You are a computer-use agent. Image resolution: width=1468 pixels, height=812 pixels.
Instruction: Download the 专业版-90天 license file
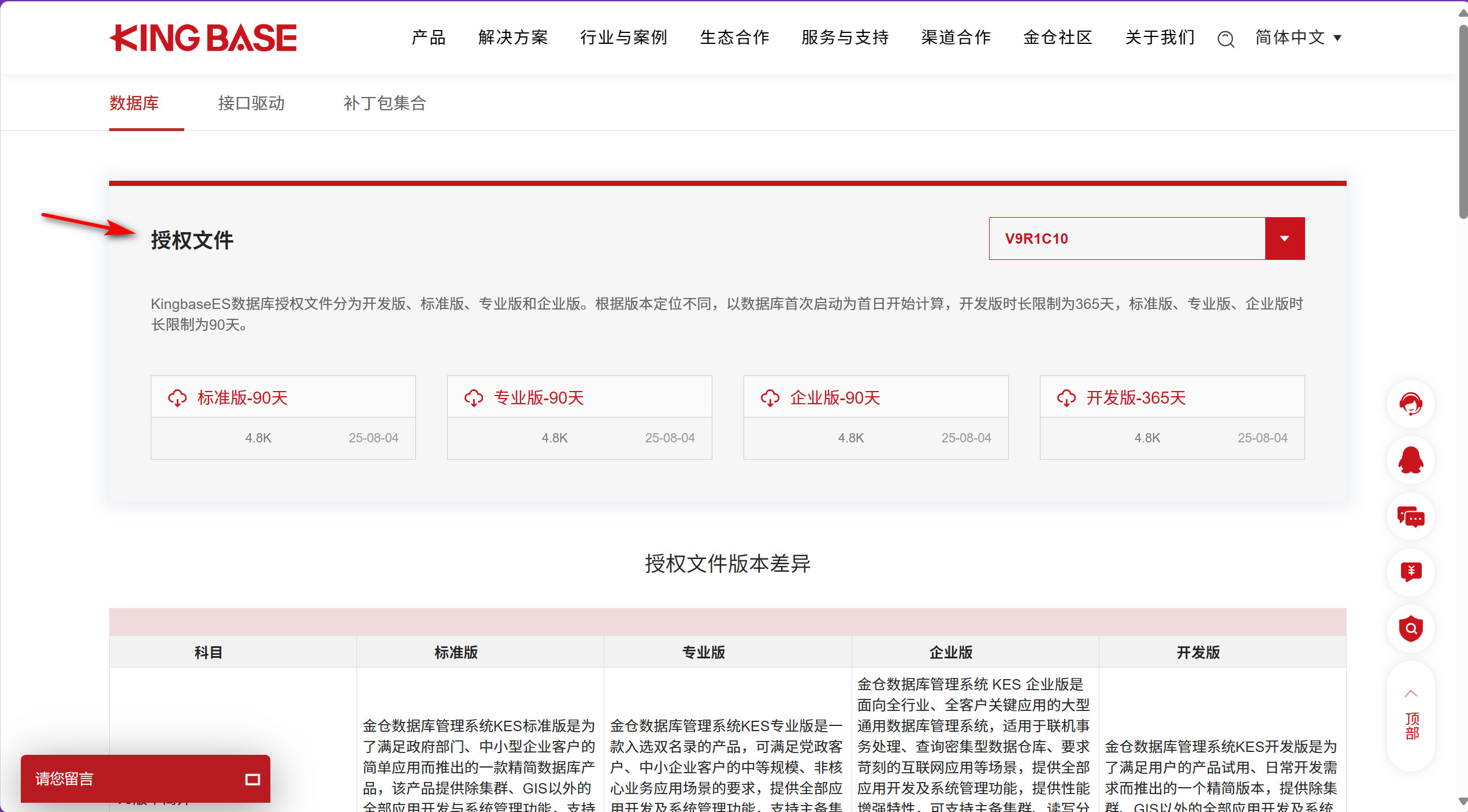[x=538, y=398]
